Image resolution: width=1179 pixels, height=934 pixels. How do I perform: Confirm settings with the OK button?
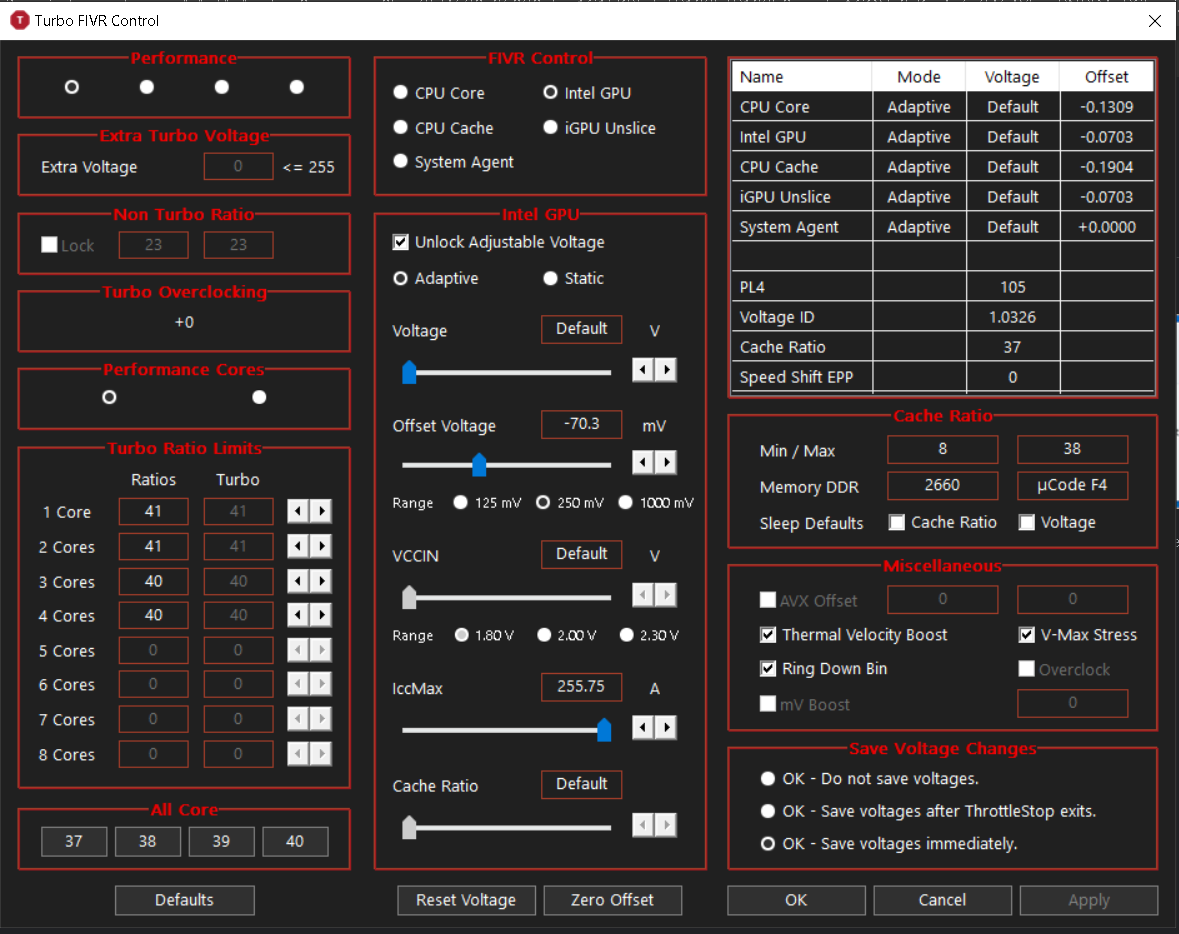[796, 900]
